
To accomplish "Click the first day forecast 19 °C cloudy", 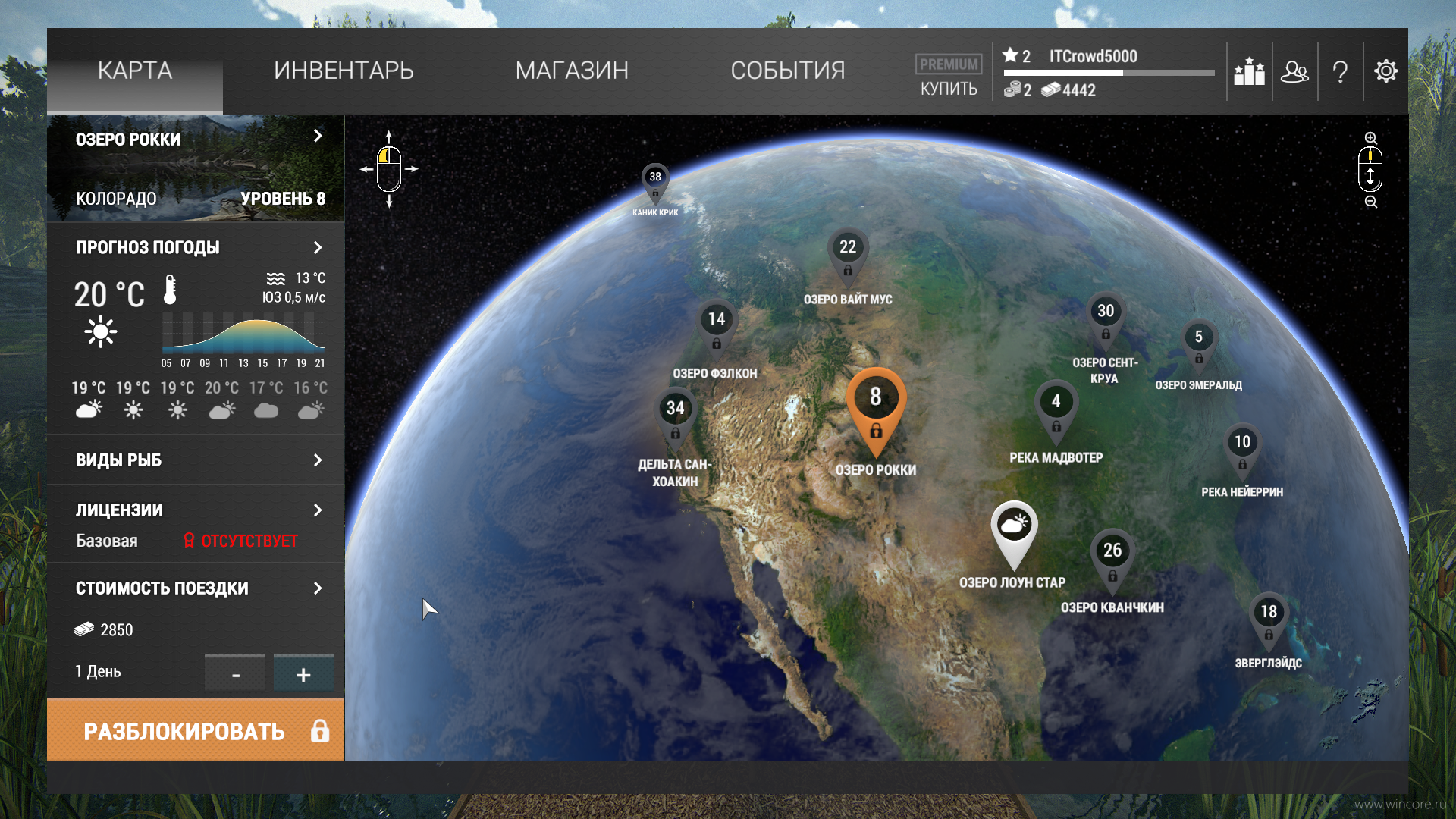I will 89,400.
